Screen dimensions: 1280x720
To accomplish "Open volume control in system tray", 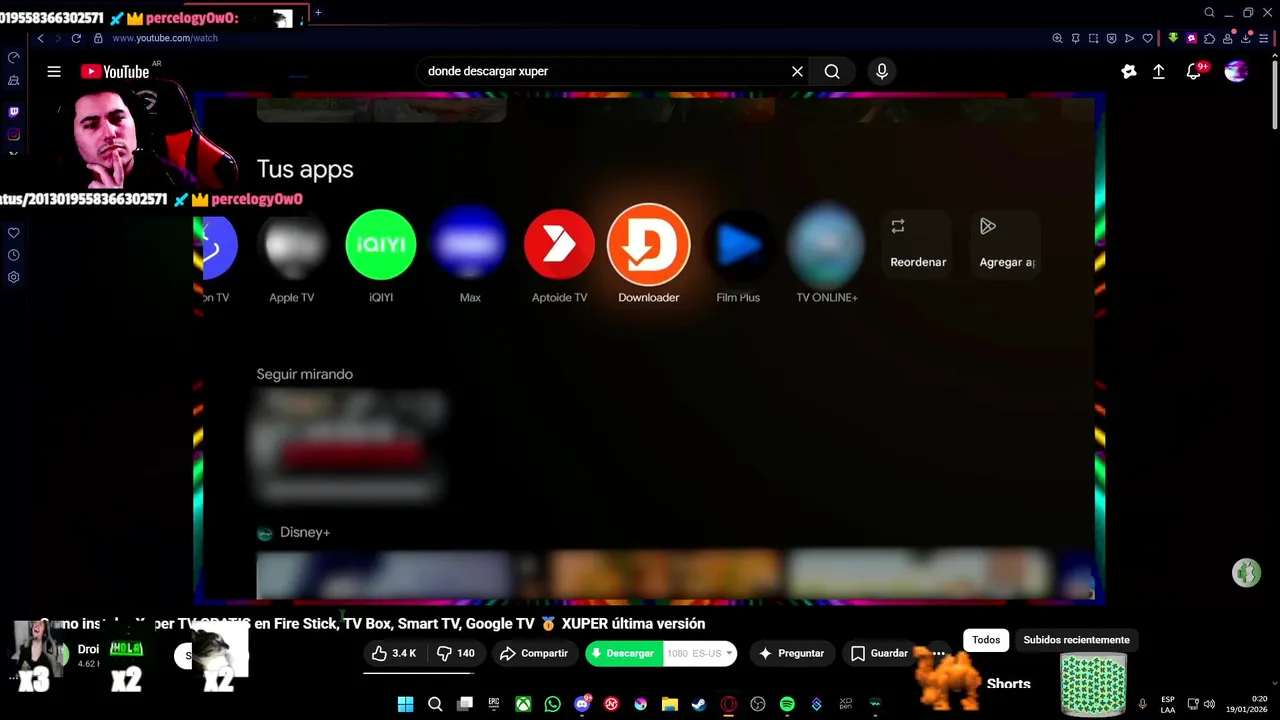I will pos(1209,704).
